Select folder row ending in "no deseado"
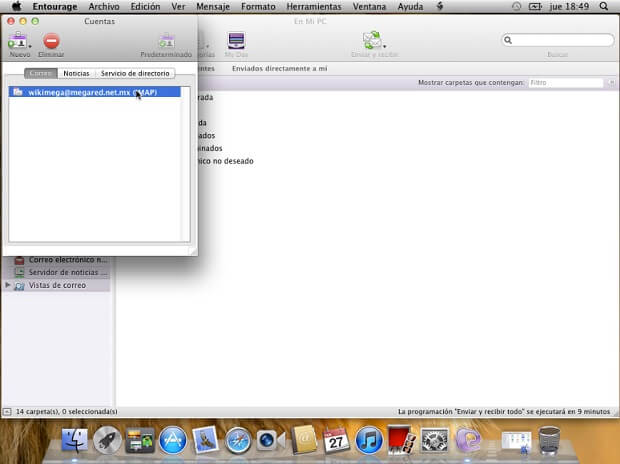This screenshot has height=464, width=620. (226, 161)
